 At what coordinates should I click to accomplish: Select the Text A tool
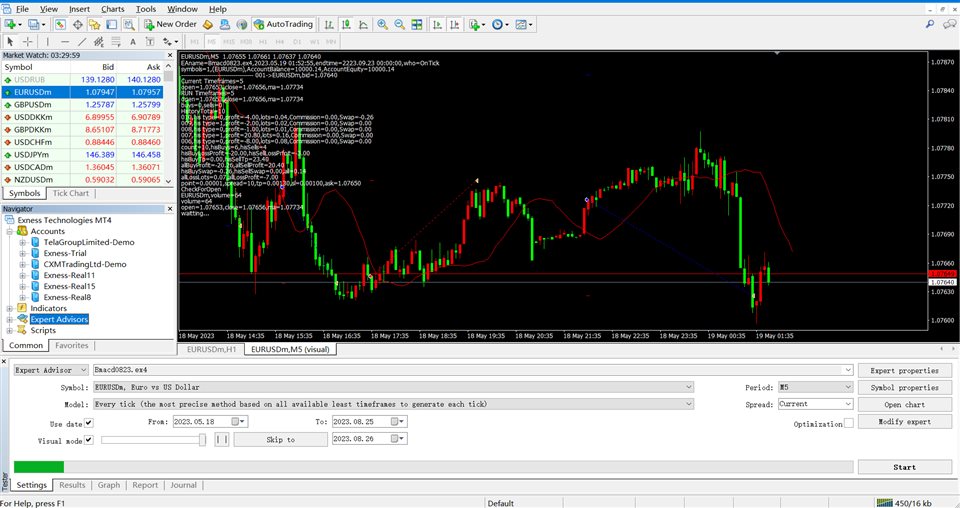tap(133, 42)
